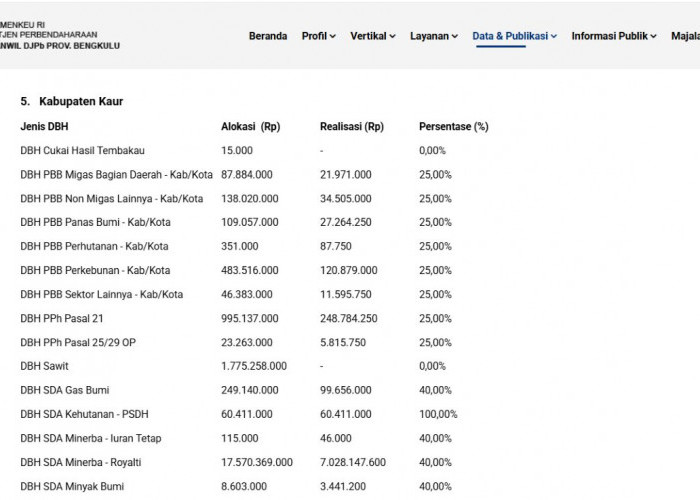The image size is (700, 500).
Task: Click the 17.570.369.000 allocation value
Action: pyautogui.click(x=257, y=462)
